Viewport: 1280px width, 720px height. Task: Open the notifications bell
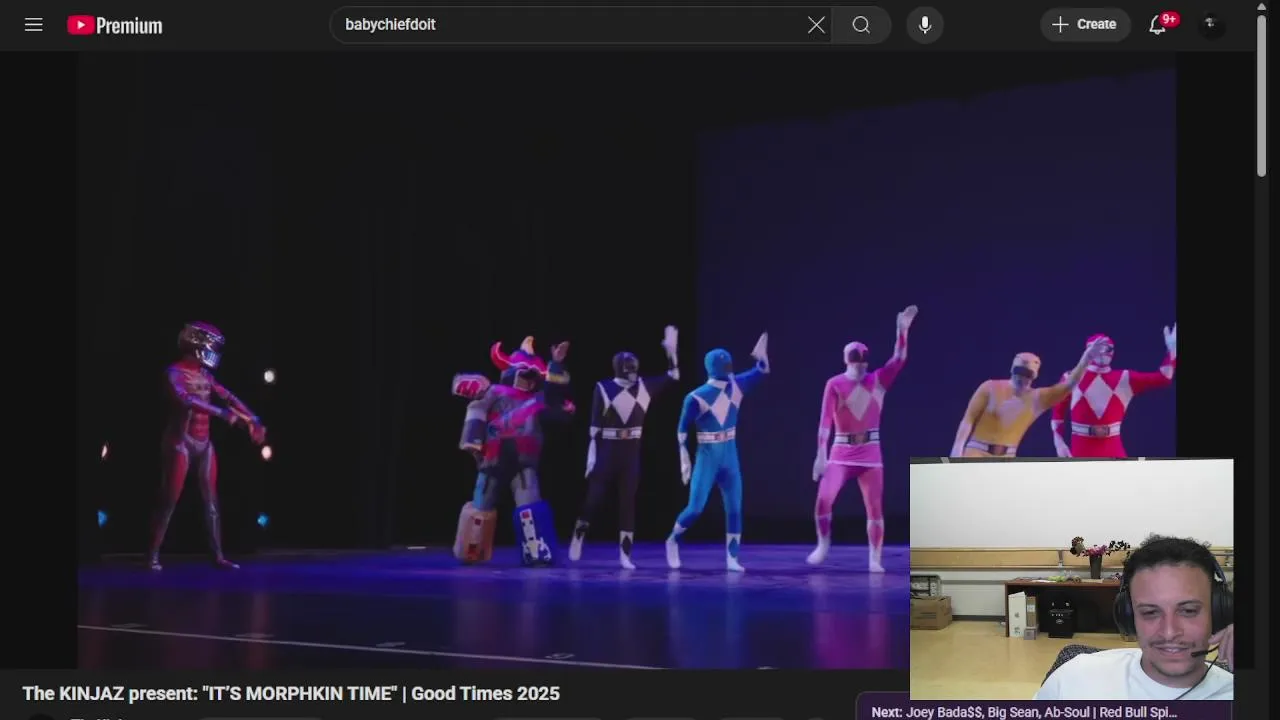[1158, 25]
